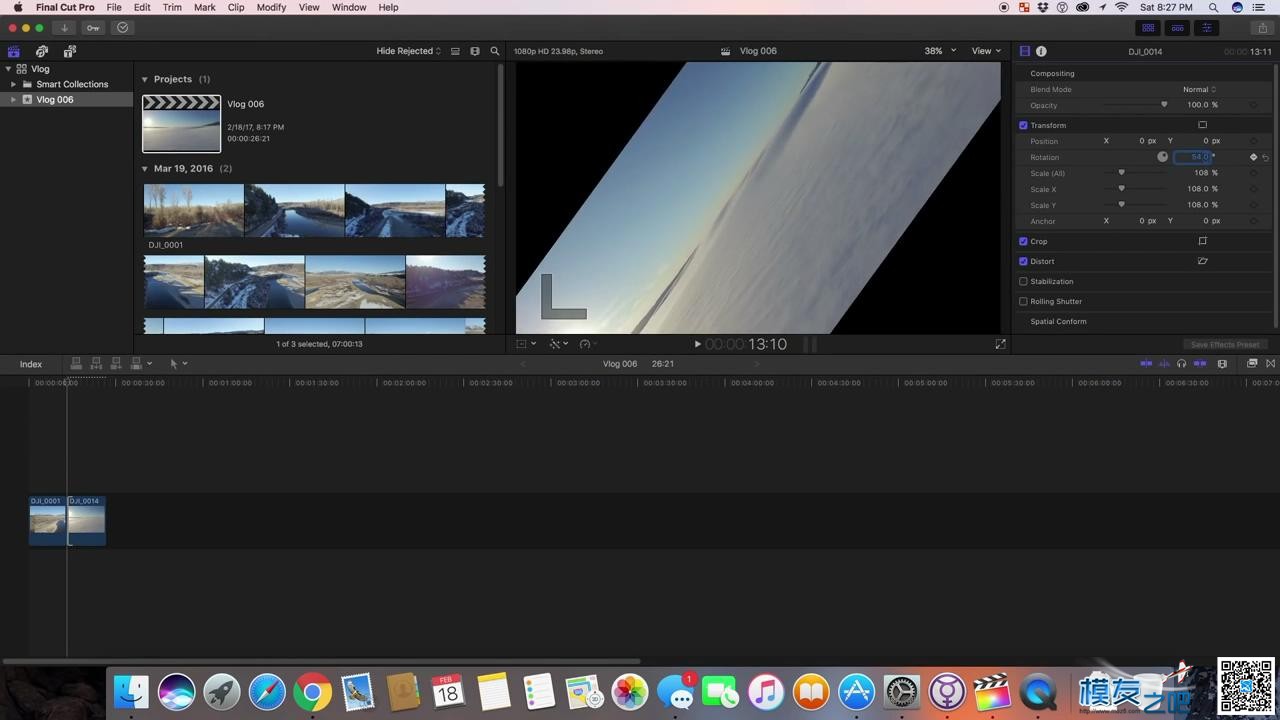Open the Clip menu
This screenshot has height=720, width=1280.
[236, 7]
